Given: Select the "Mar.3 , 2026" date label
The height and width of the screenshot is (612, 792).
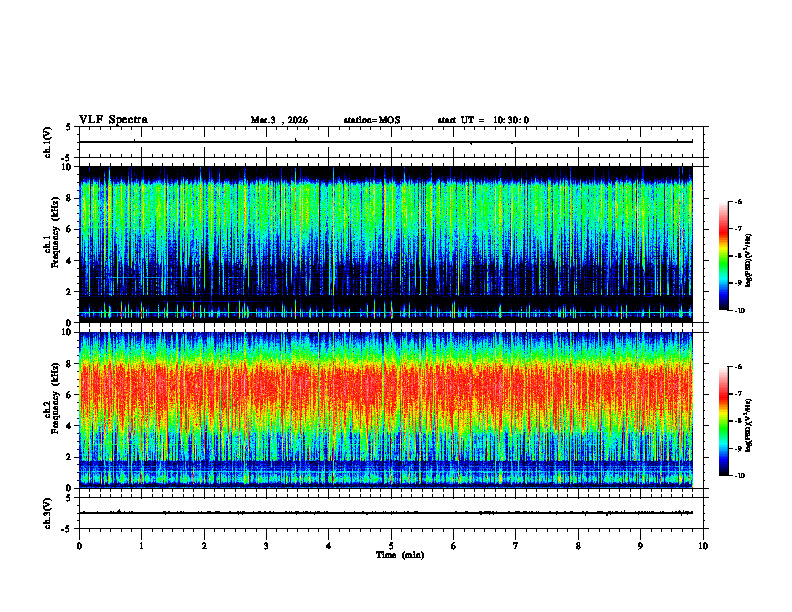Looking at the screenshot, I should pyautogui.click(x=279, y=120).
